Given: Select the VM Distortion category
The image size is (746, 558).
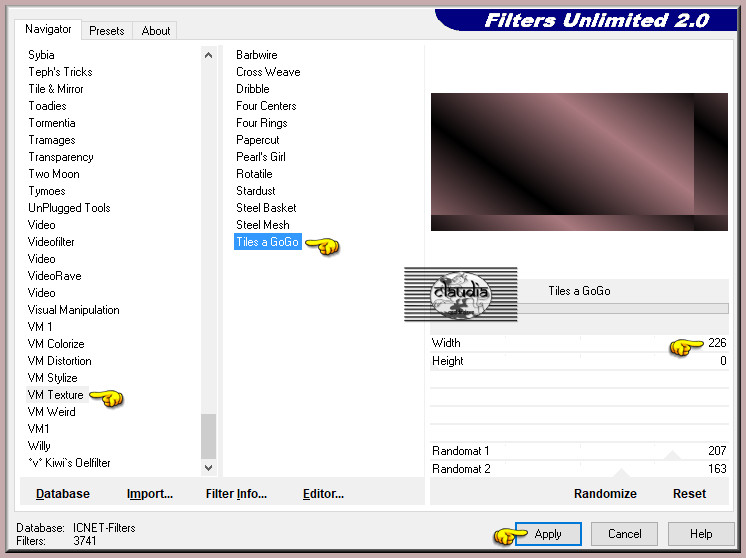Looking at the screenshot, I should 59,361.
